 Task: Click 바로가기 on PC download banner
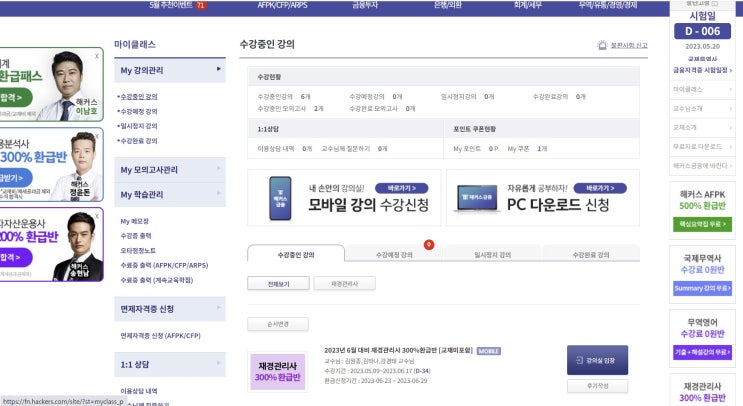600,188
